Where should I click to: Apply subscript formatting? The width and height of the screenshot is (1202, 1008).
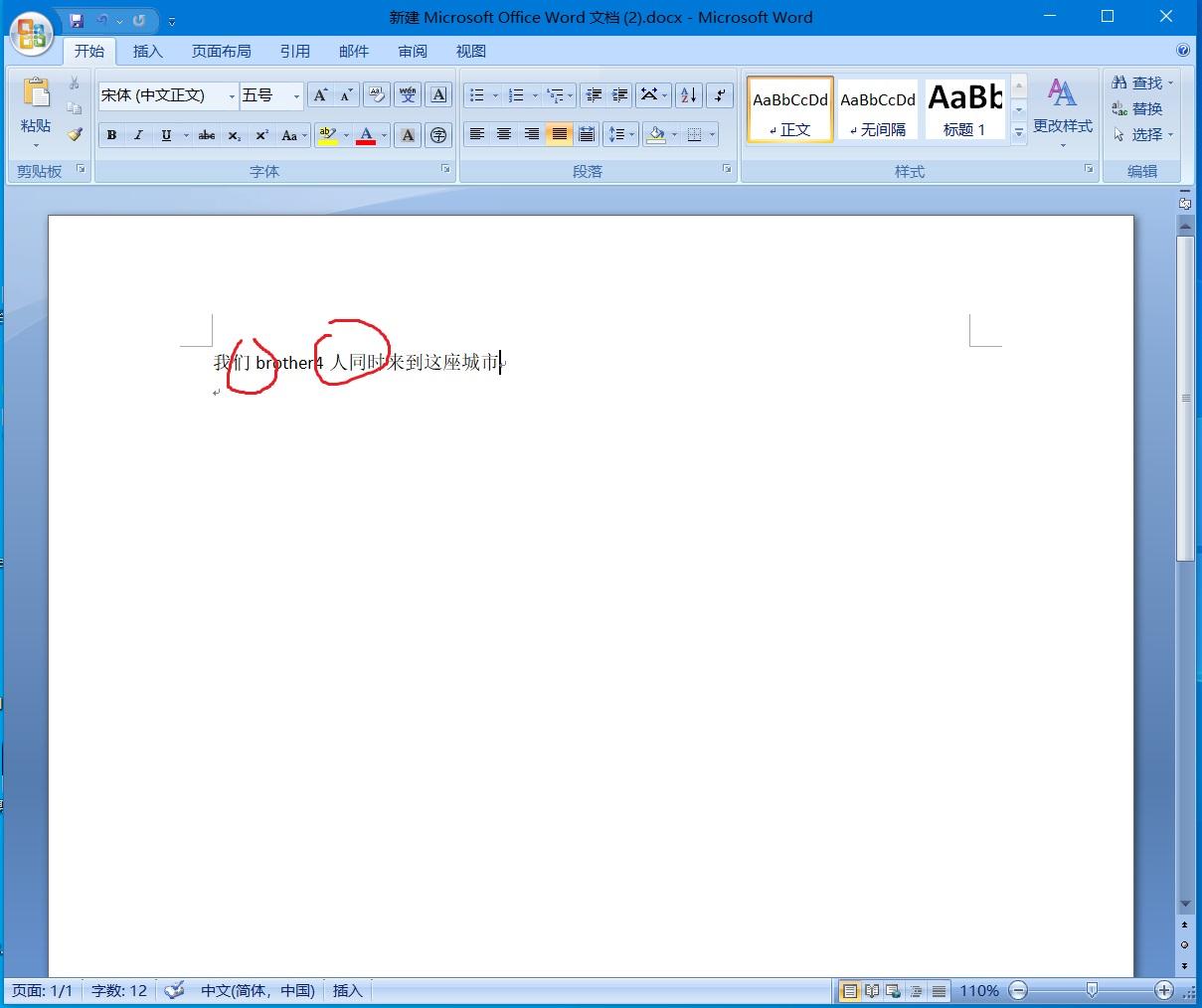[235, 135]
